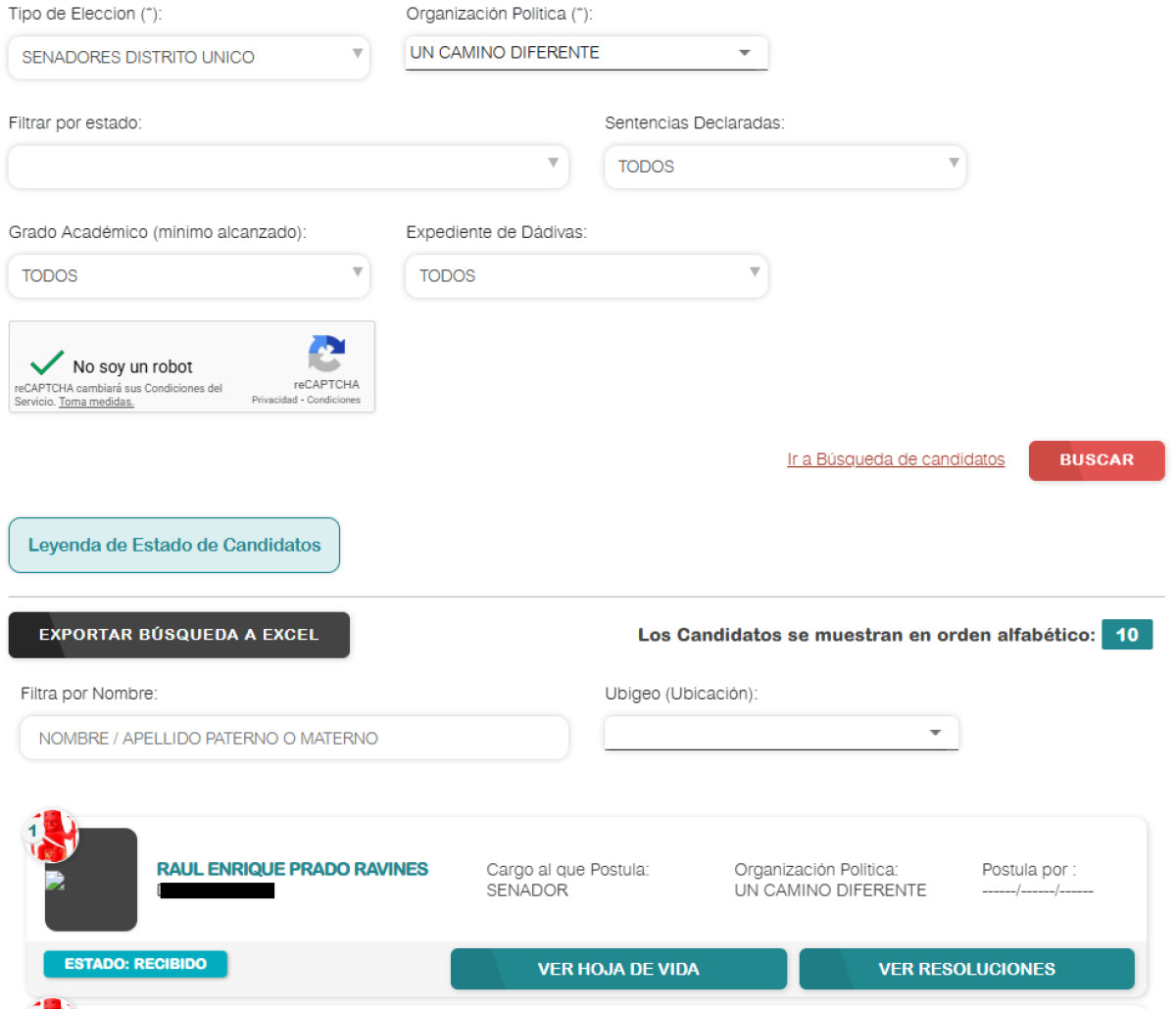Click the reCAPTCHA logo icon
1176x1009 pixels.
point(326,354)
